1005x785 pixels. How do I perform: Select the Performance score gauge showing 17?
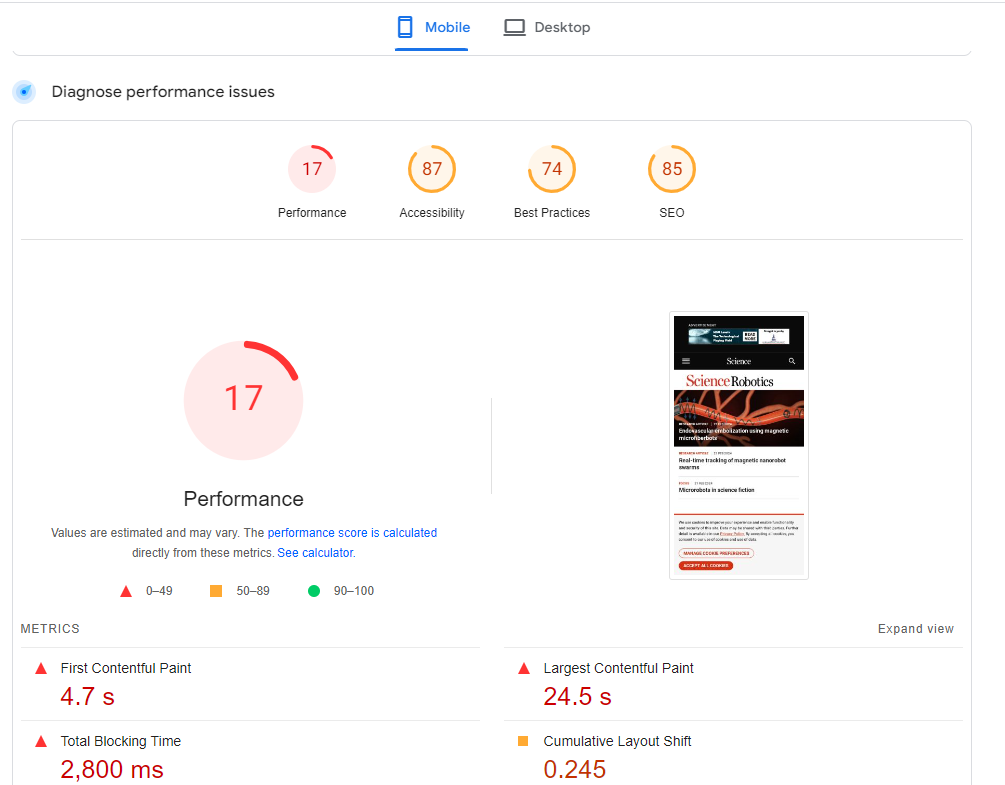(x=311, y=168)
